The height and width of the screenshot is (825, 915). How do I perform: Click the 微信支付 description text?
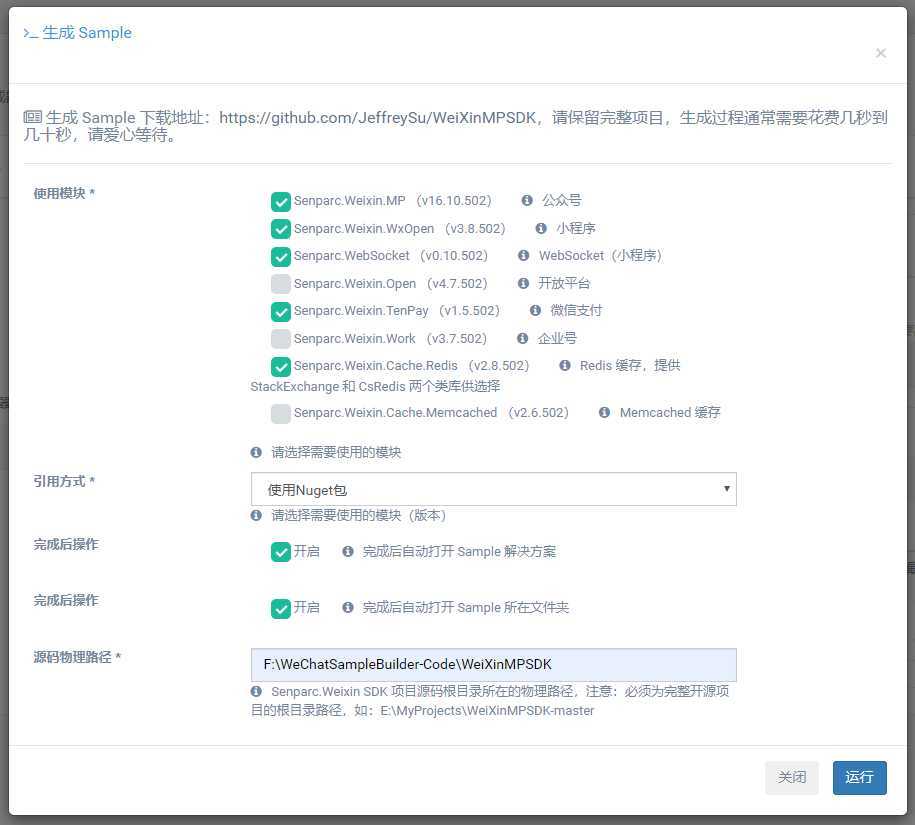(x=576, y=310)
